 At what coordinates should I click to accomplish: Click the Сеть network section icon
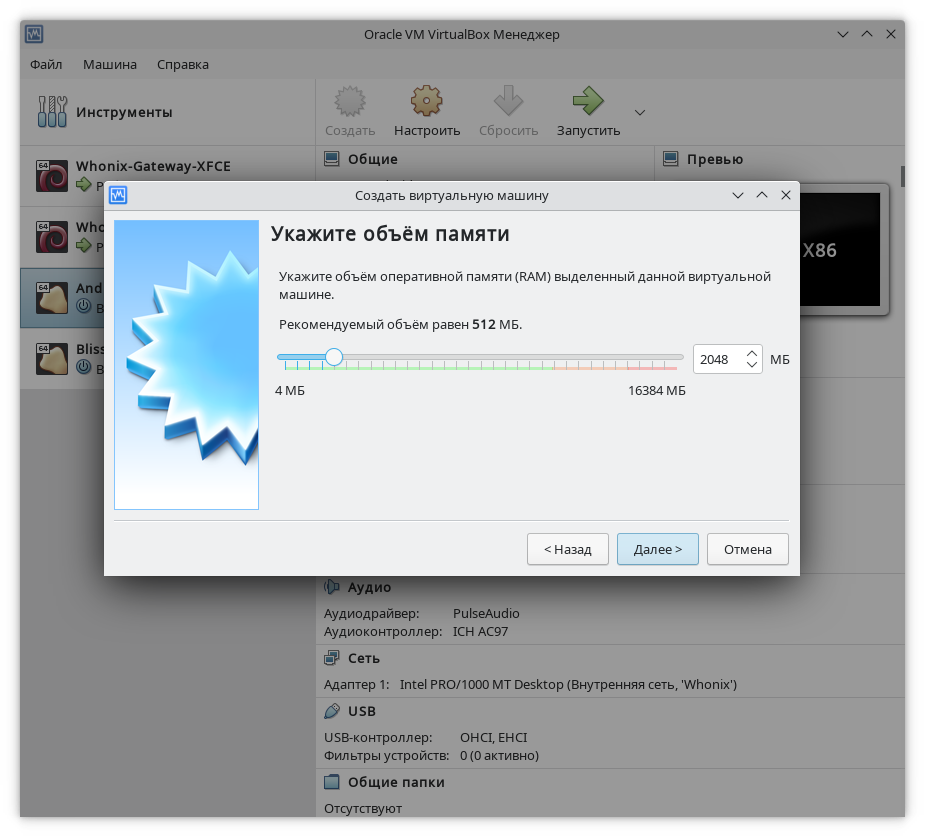pyautogui.click(x=332, y=658)
